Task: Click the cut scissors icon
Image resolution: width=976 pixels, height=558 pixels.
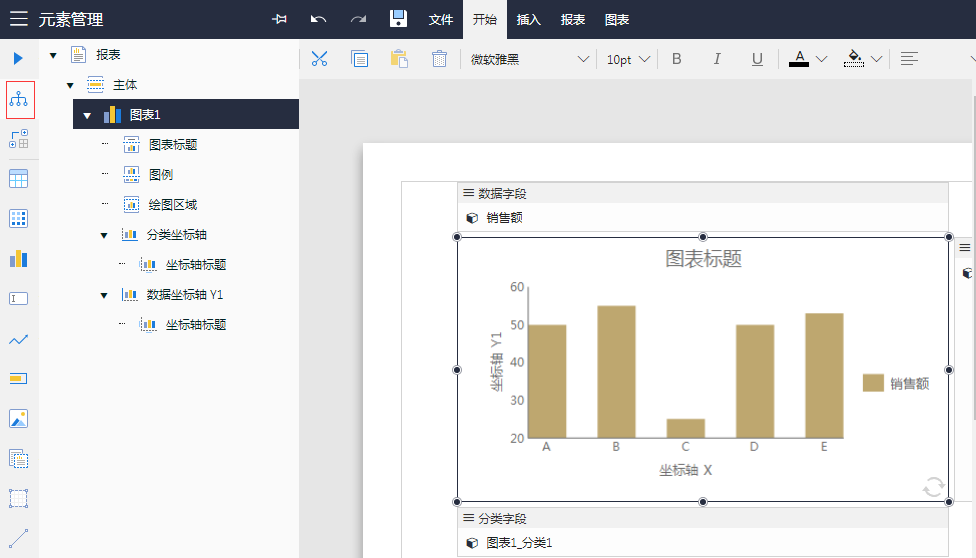Action: coord(319,59)
